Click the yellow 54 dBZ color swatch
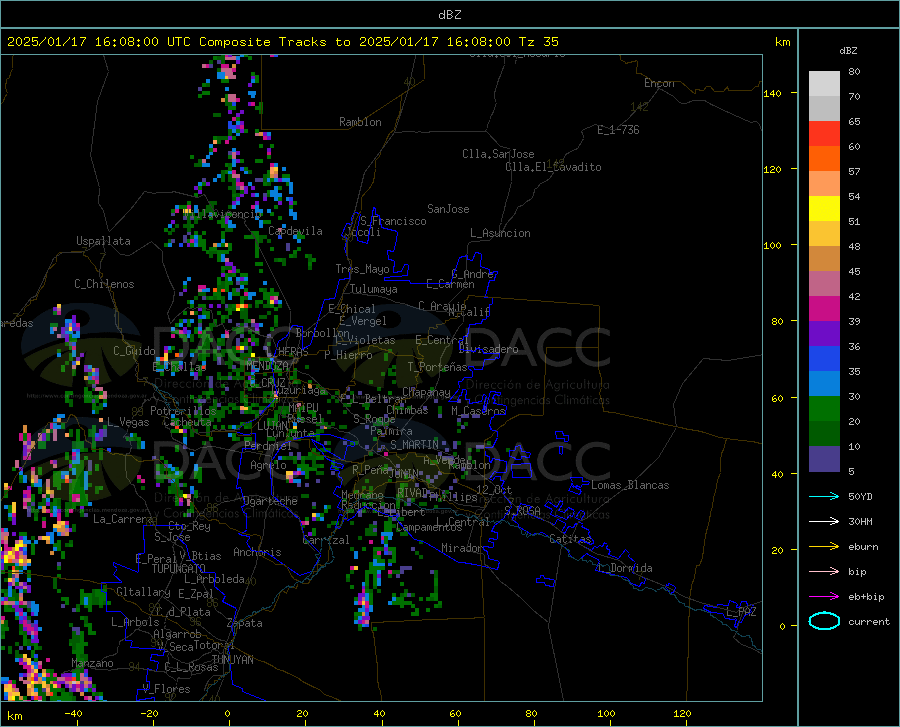900x727 pixels. tap(824, 209)
